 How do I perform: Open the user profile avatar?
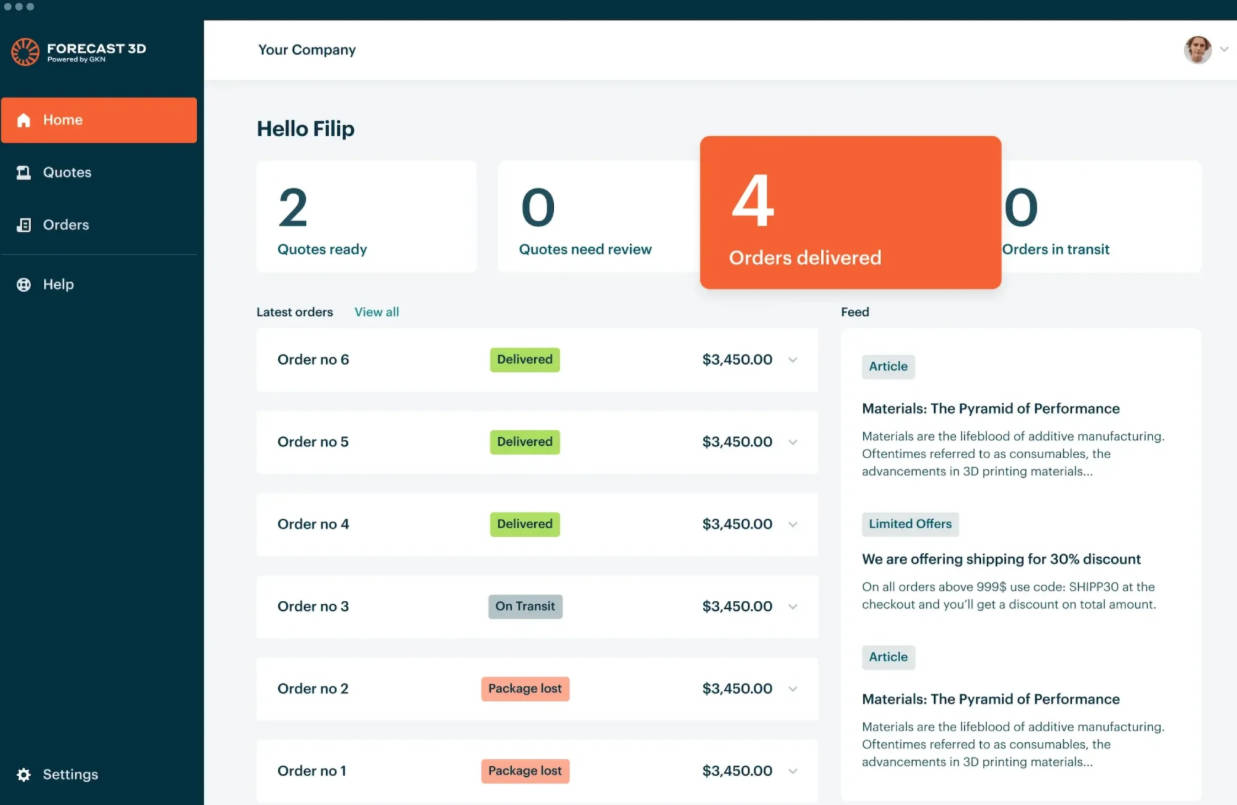pyautogui.click(x=1197, y=50)
